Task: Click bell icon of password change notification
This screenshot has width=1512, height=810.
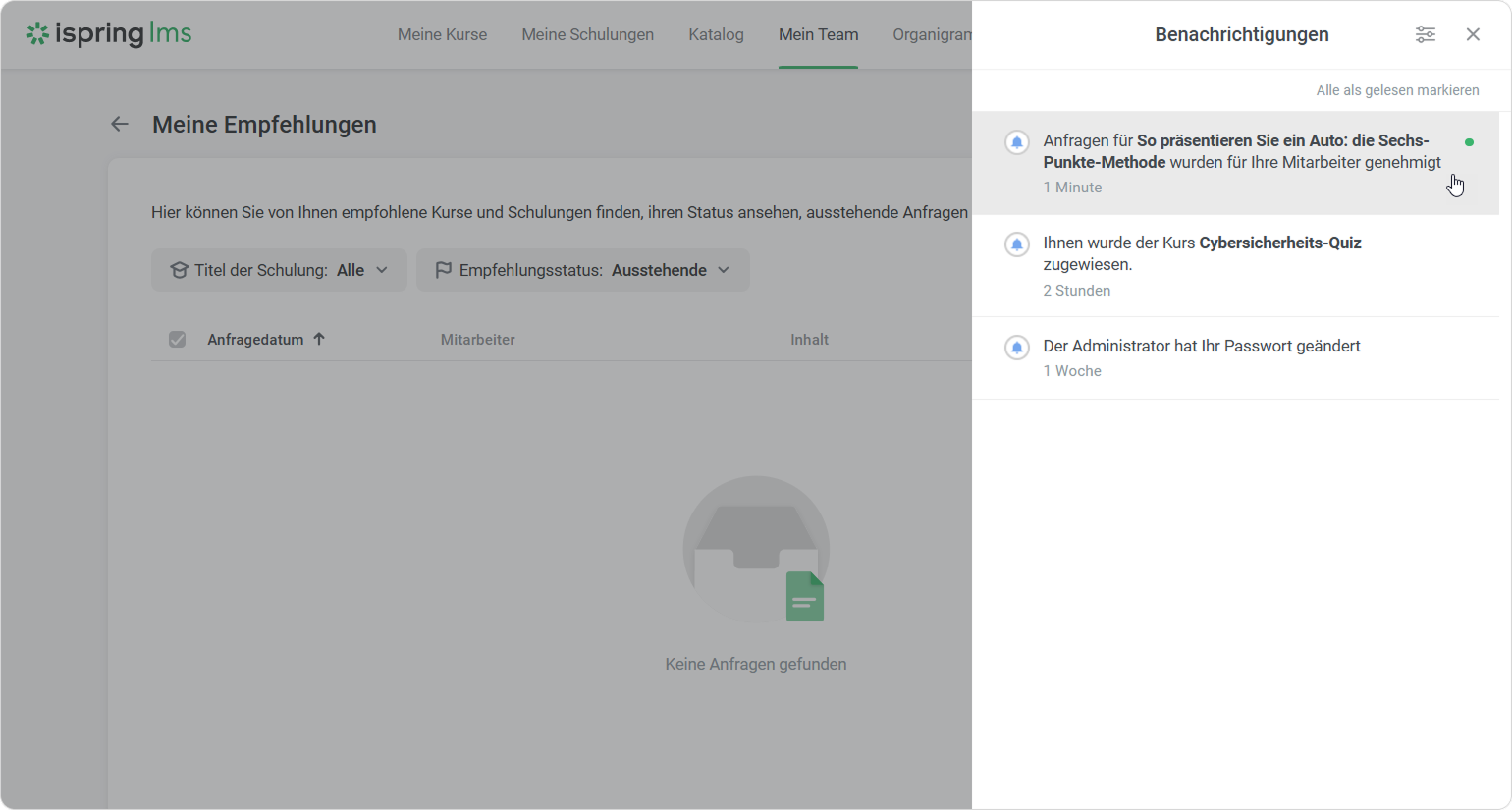Action: pos(1017,348)
